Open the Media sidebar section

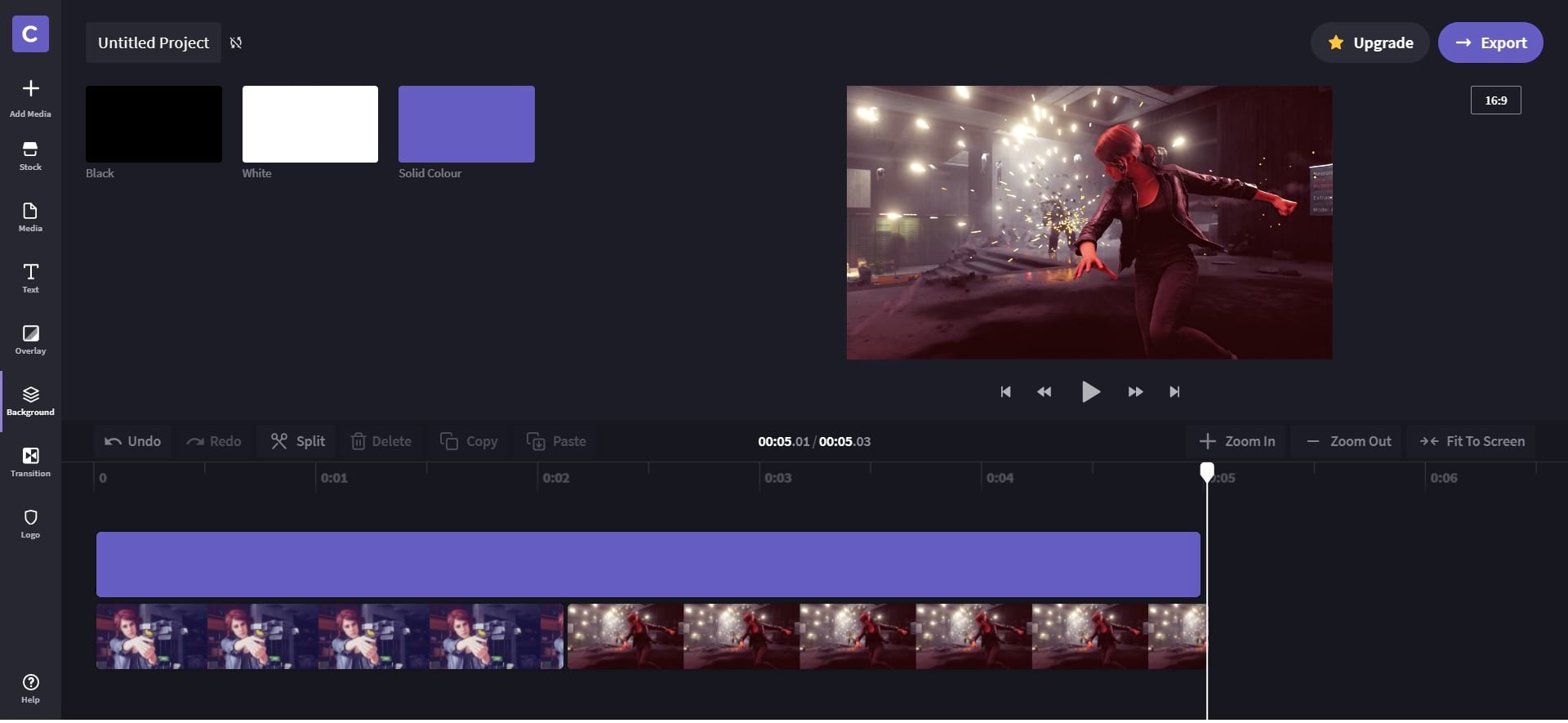[x=30, y=217]
